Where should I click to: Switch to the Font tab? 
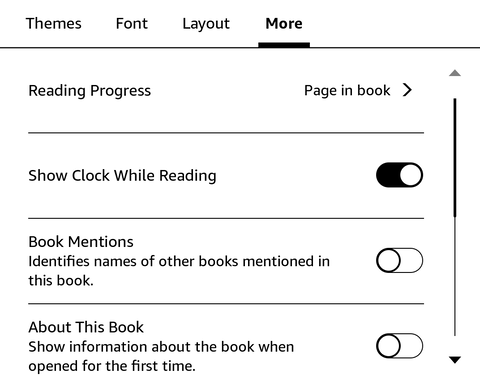pos(132,24)
